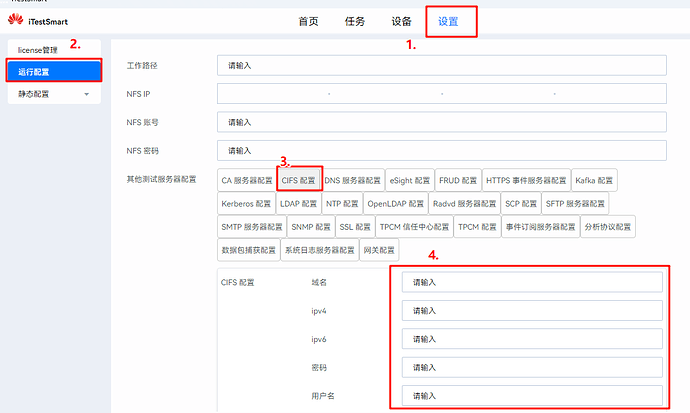Select 运行配置 in the sidebar
690x413 pixels.
pyautogui.click(x=34, y=71)
